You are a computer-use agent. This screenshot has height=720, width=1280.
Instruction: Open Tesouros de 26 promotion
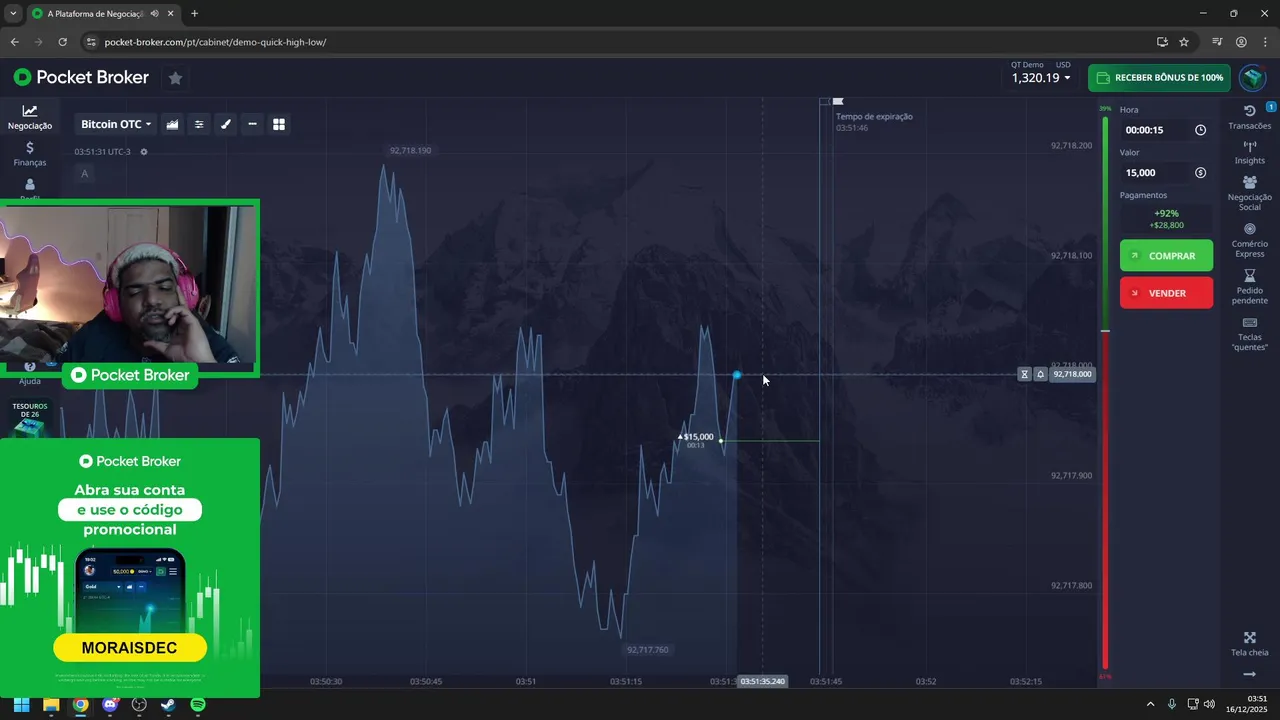pos(30,420)
